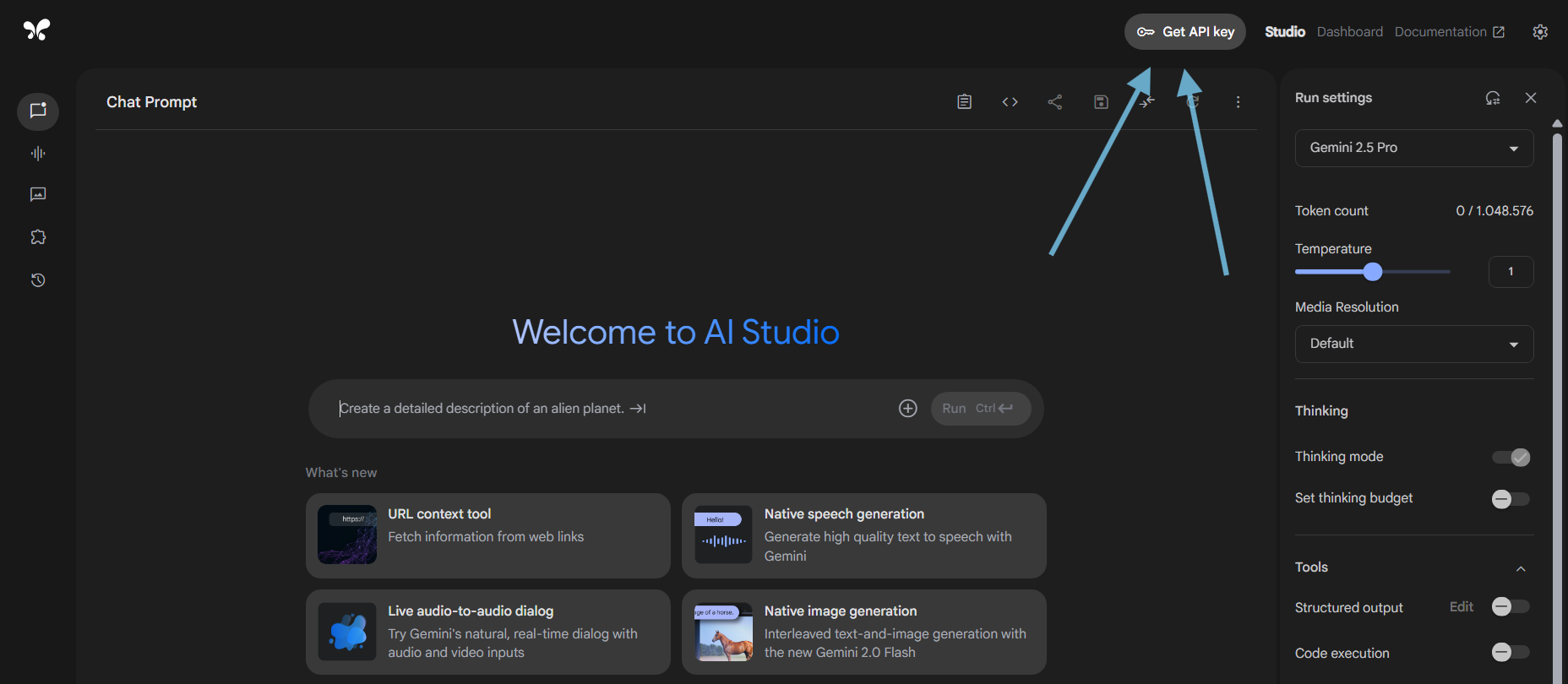Enable Set thinking budget switch

(1511, 499)
